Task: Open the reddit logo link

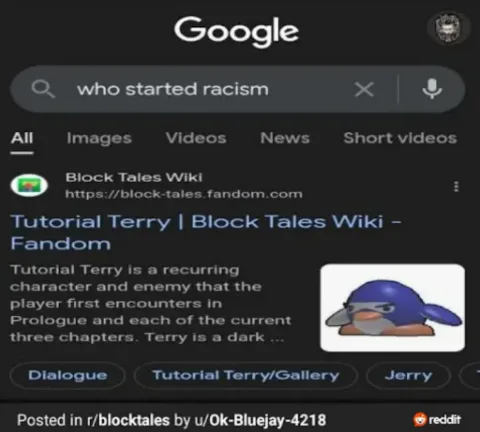Action: (437, 420)
